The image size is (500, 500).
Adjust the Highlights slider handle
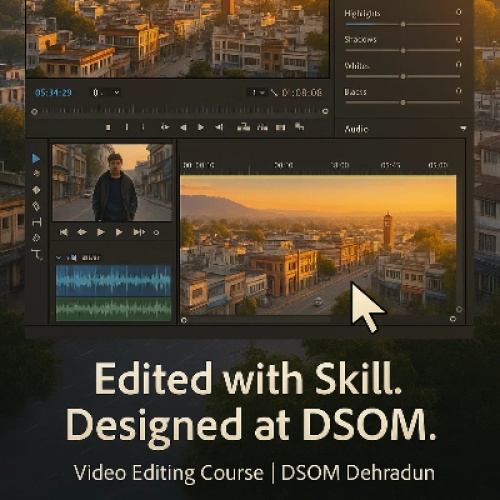click(x=403, y=24)
